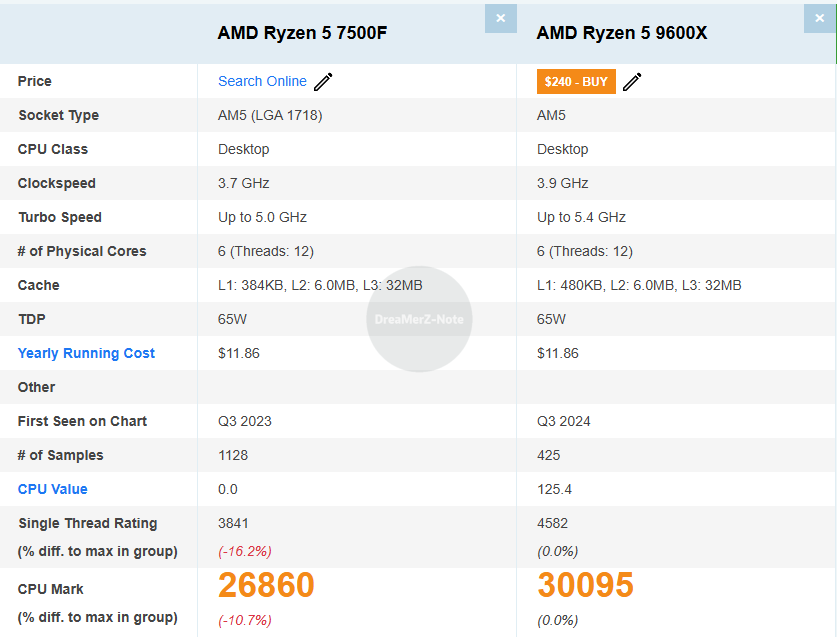
Task: Click the DreaMerZ-Note watermark circle
Action: click(419, 319)
